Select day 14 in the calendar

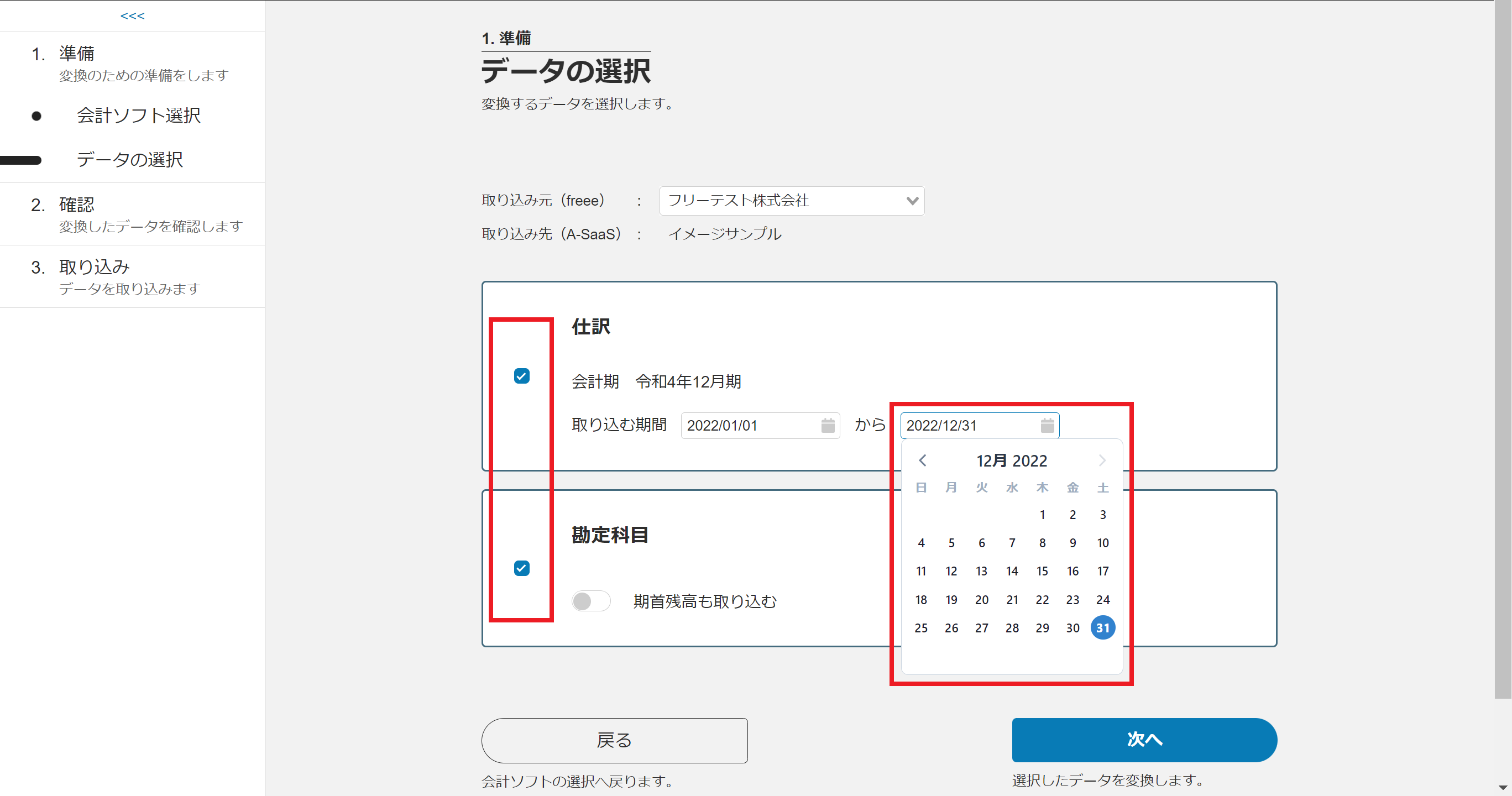pyautogui.click(x=1012, y=571)
